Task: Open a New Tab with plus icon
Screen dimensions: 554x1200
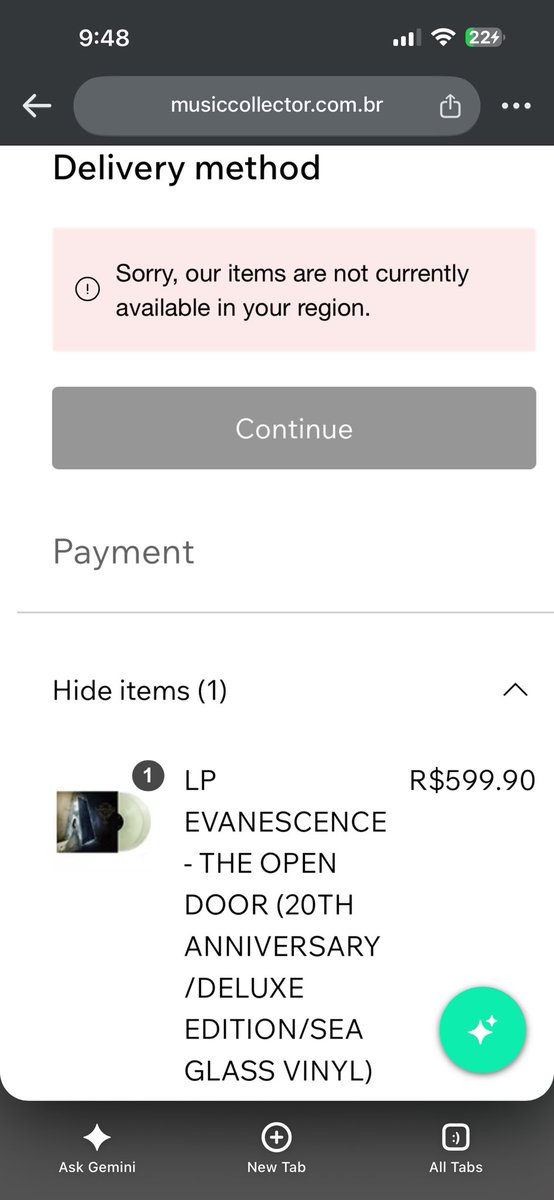Action: [x=276, y=1138]
